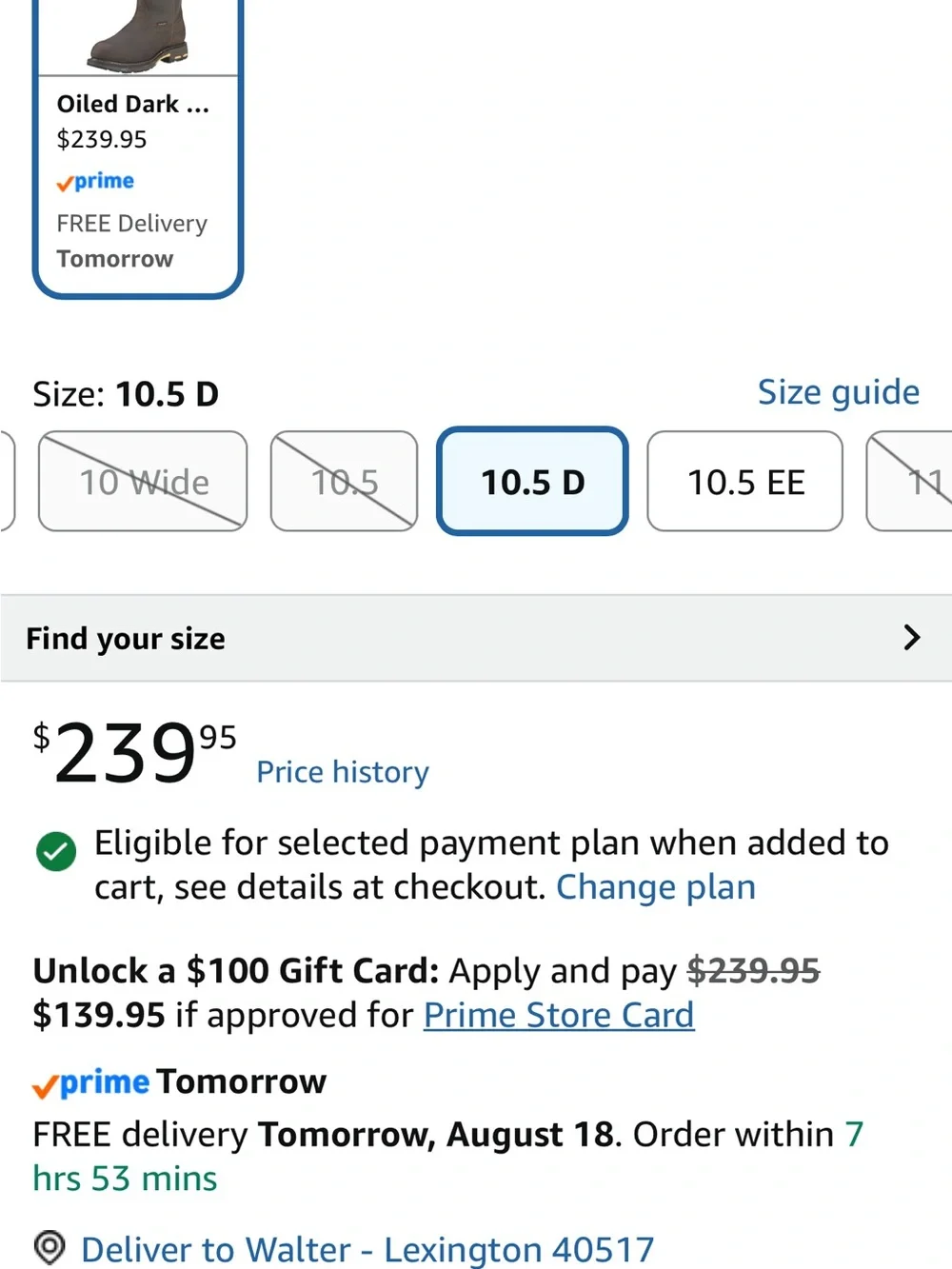Click the Prime logo above delivery info
The image size is (952, 1269).
[x=91, y=1082]
